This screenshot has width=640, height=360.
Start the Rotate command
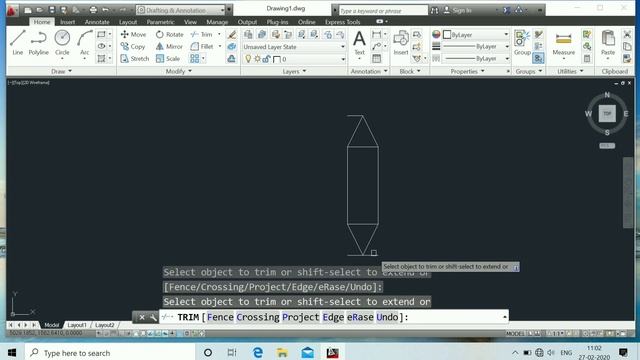(x=169, y=35)
